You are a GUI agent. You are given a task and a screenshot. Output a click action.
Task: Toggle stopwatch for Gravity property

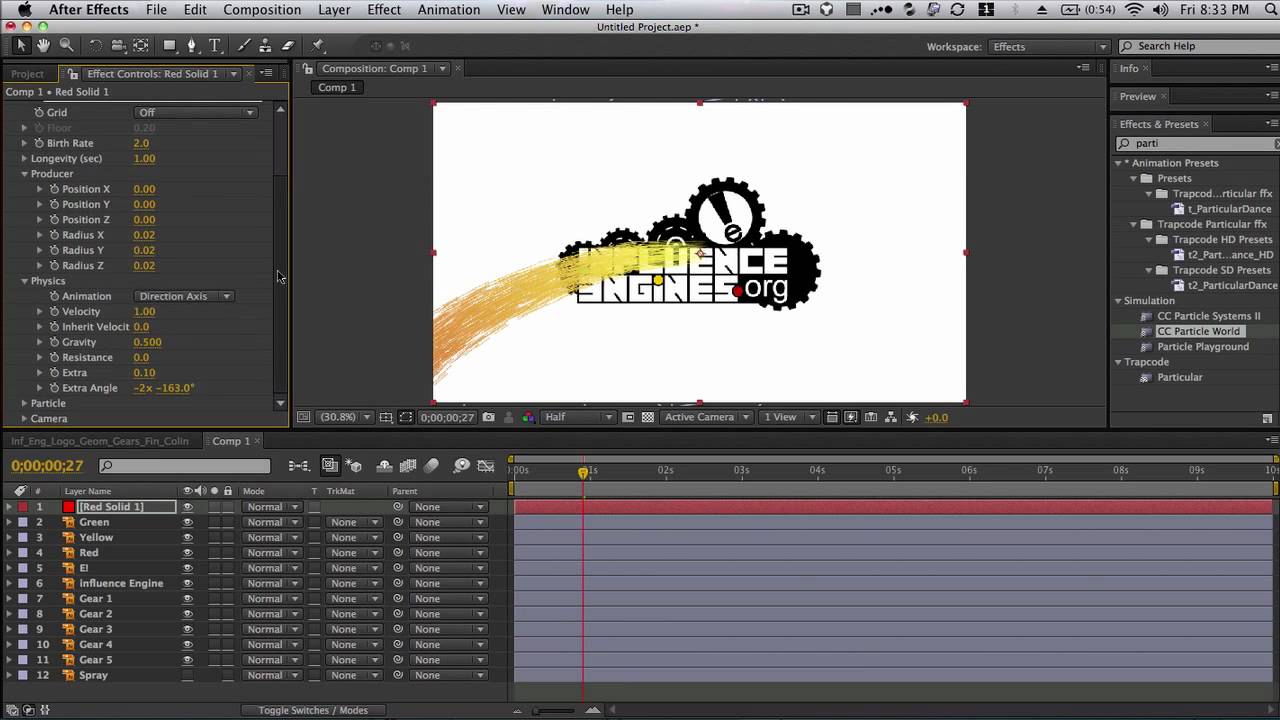click(54, 342)
